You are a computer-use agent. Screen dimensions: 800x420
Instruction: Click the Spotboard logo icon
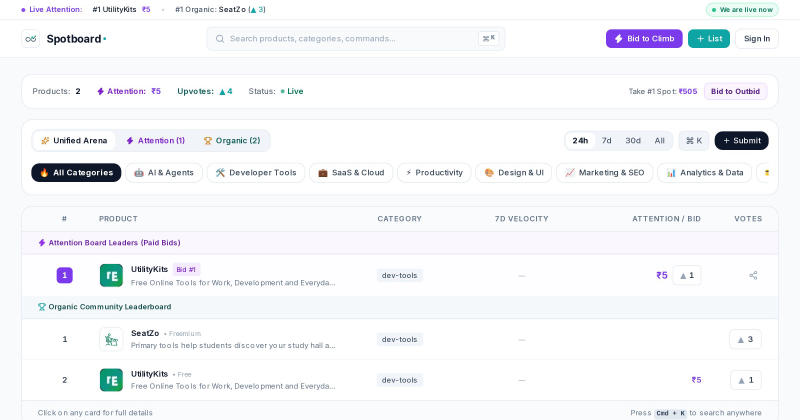(31, 39)
